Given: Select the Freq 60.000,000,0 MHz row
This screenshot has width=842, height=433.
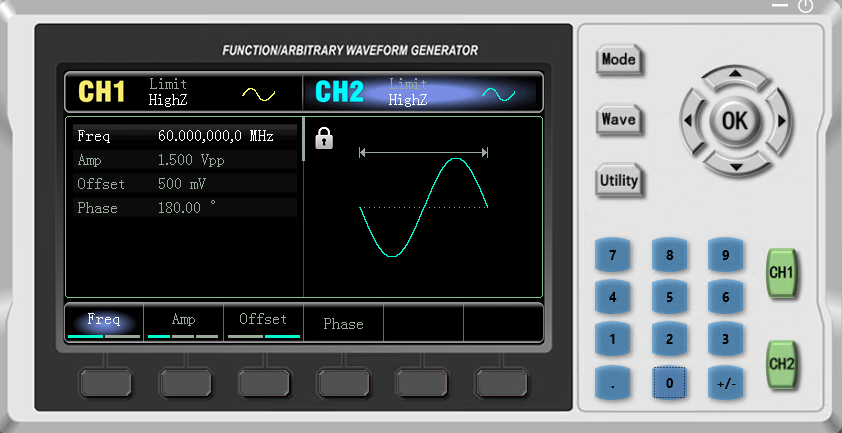Looking at the screenshot, I should coord(185,136).
